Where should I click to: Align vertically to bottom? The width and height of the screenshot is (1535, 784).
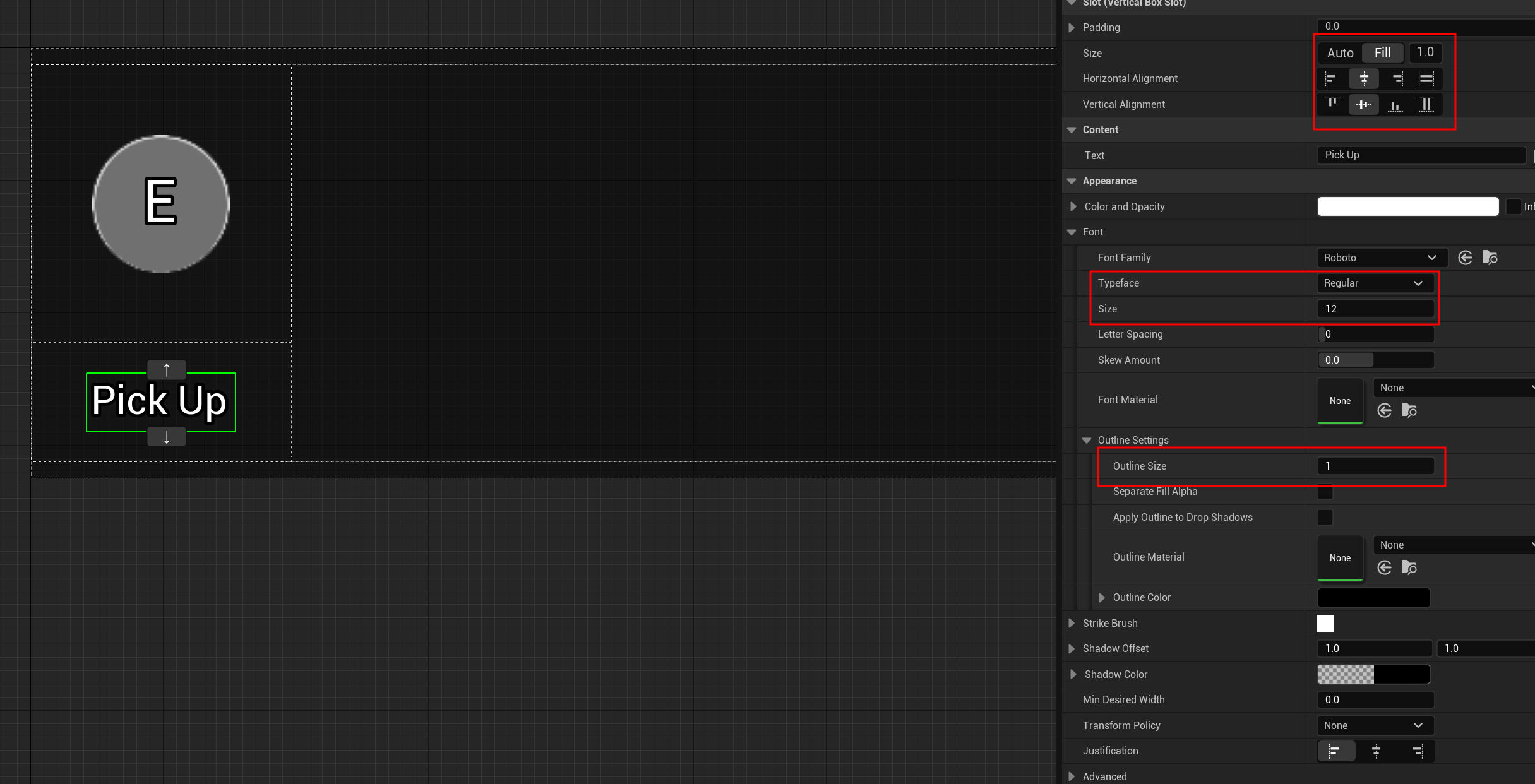tap(1395, 104)
